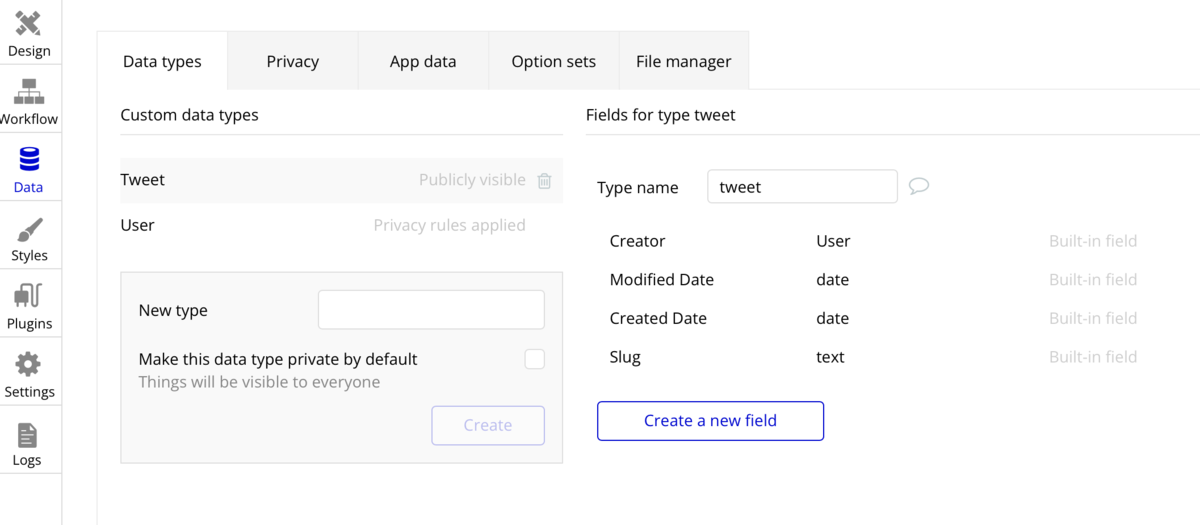Click the New type name input
This screenshot has width=1200, height=525.
431,310
